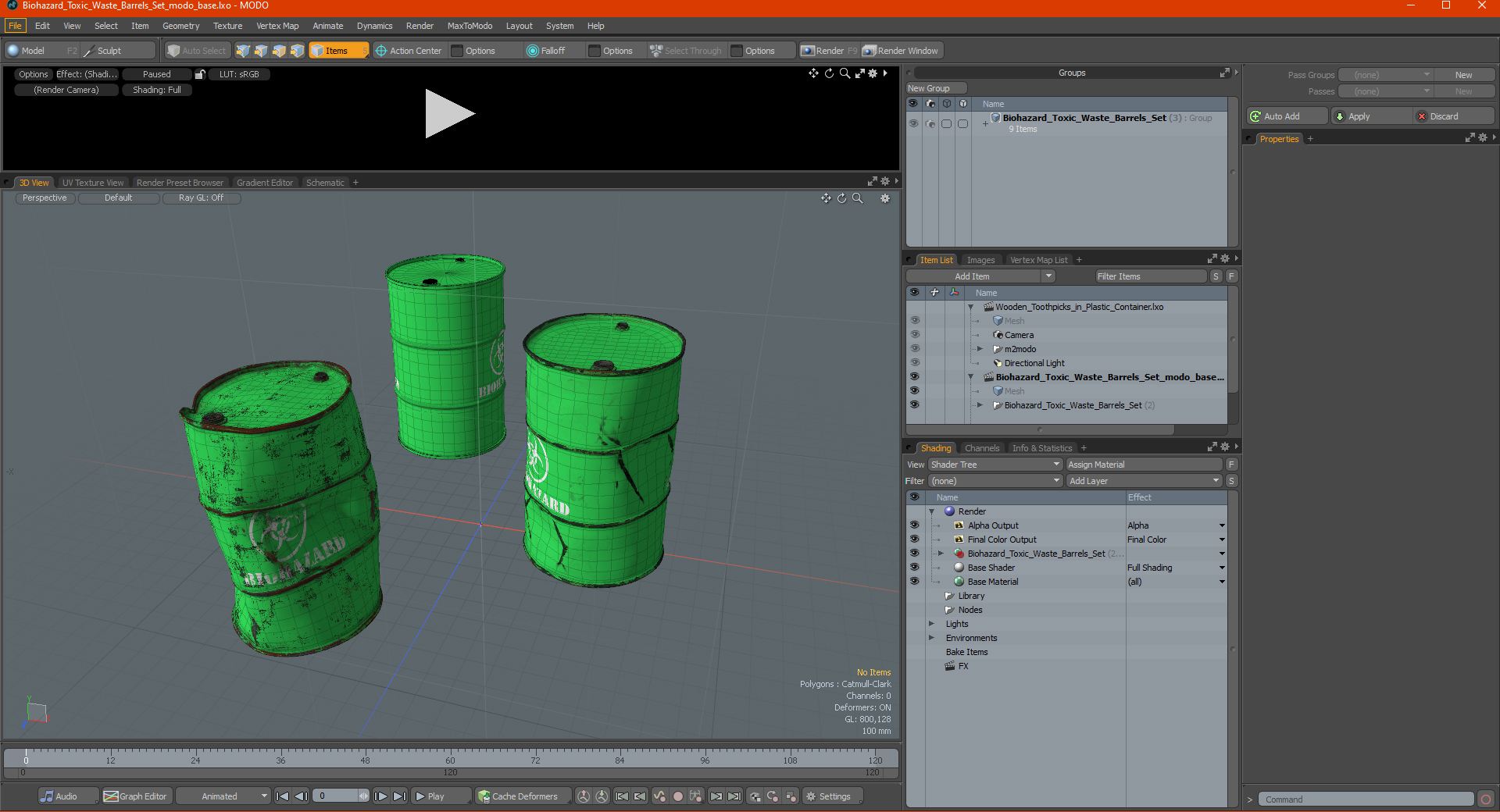The height and width of the screenshot is (812, 1500).
Task: Toggle Biohazard group visibility in Groups panel
Action: click(913, 123)
